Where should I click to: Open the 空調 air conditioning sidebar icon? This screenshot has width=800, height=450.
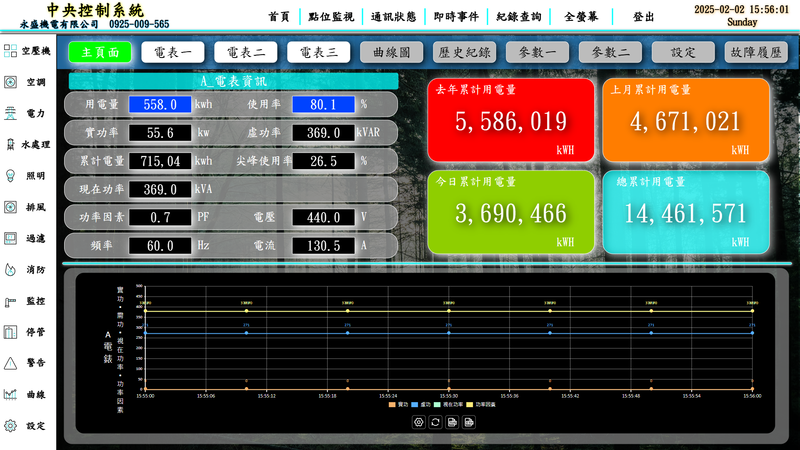10,82
